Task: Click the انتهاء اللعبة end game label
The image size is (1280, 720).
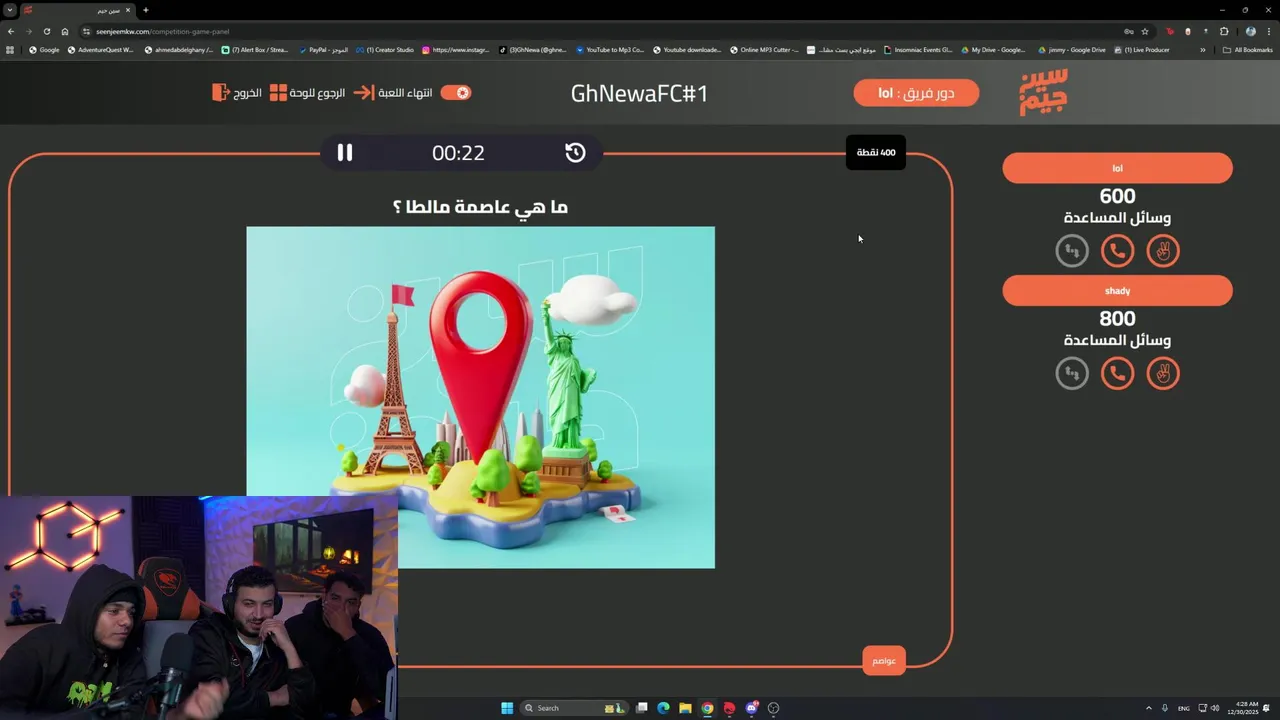Action: [x=405, y=92]
